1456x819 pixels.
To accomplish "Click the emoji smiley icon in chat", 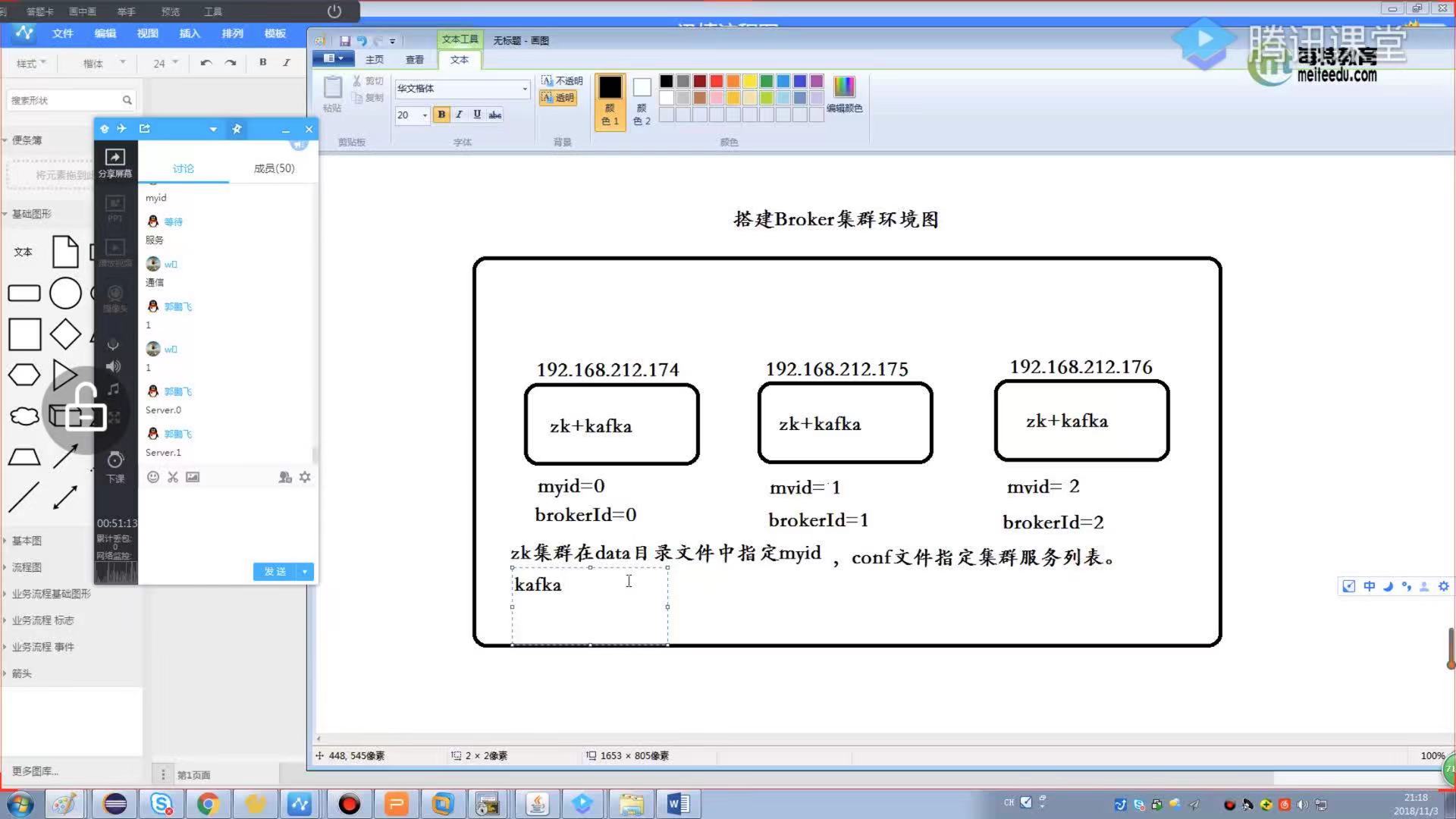I will [153, 477].
